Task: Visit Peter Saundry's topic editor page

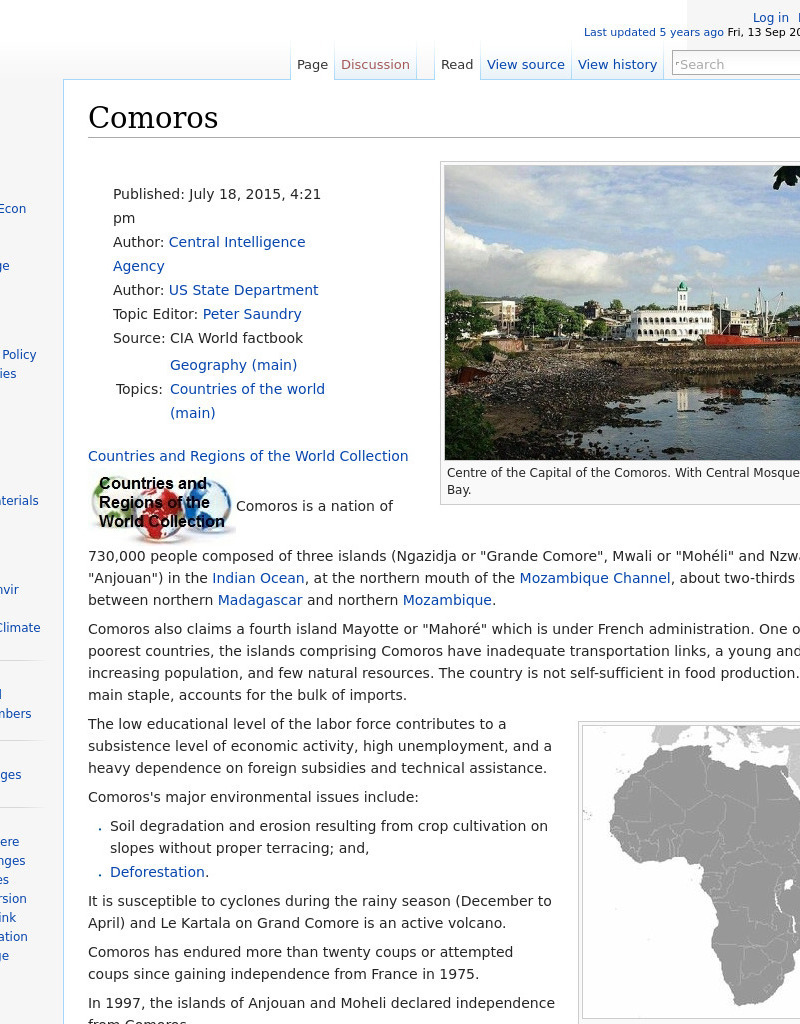Action: coord(252,314)
